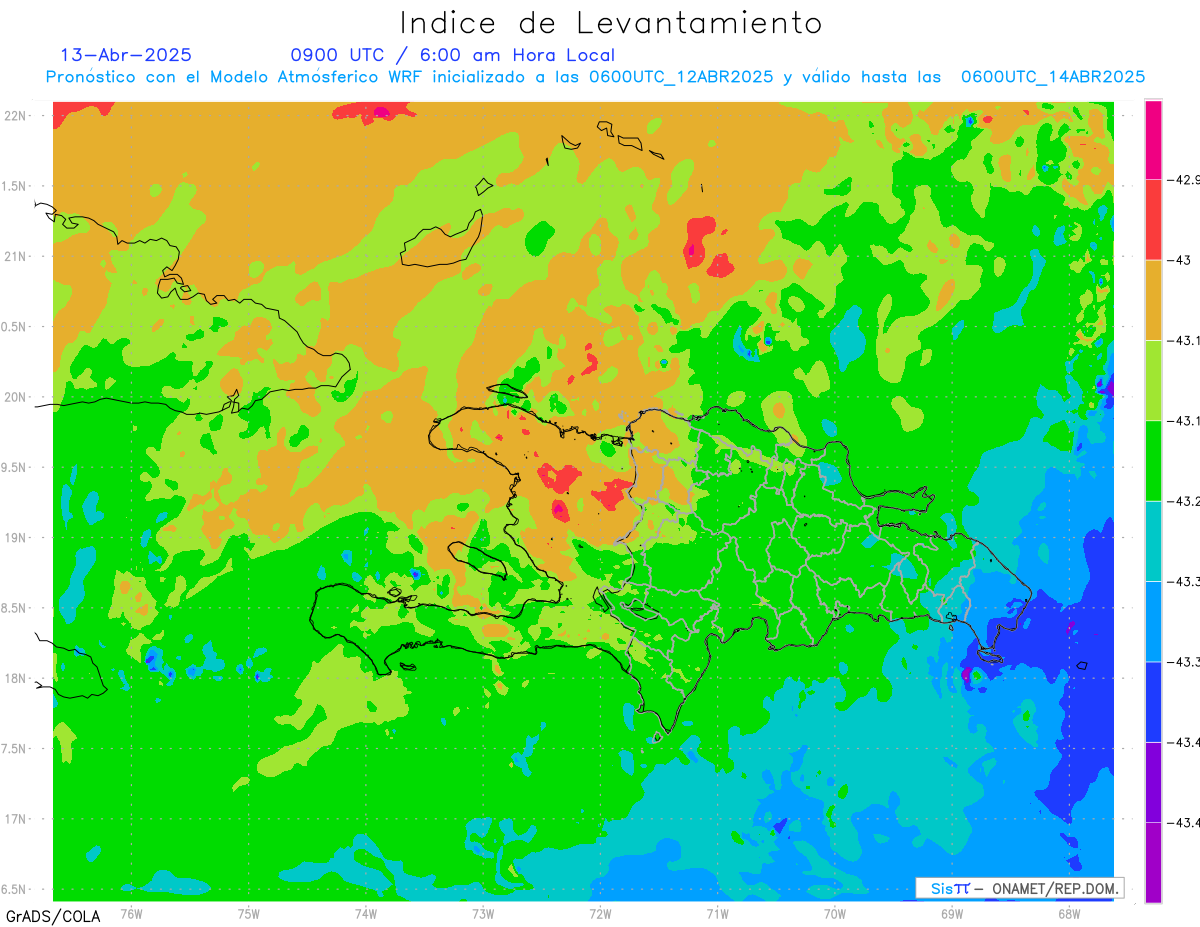Select the bottom purple swatch of the legend

pyautogui.click(x=1153, y=862)
